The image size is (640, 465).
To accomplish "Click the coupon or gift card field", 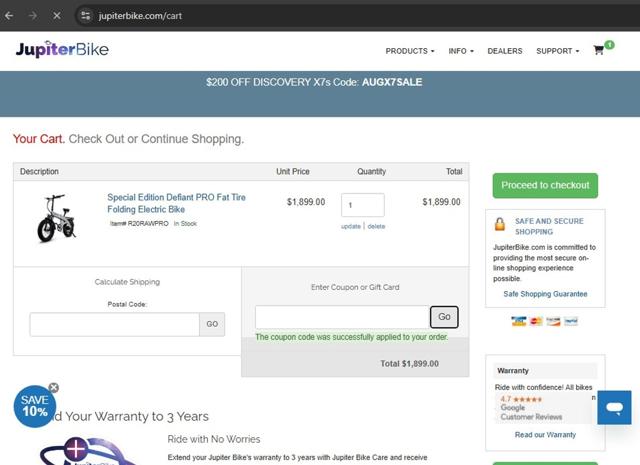I will tap(342, 317).
